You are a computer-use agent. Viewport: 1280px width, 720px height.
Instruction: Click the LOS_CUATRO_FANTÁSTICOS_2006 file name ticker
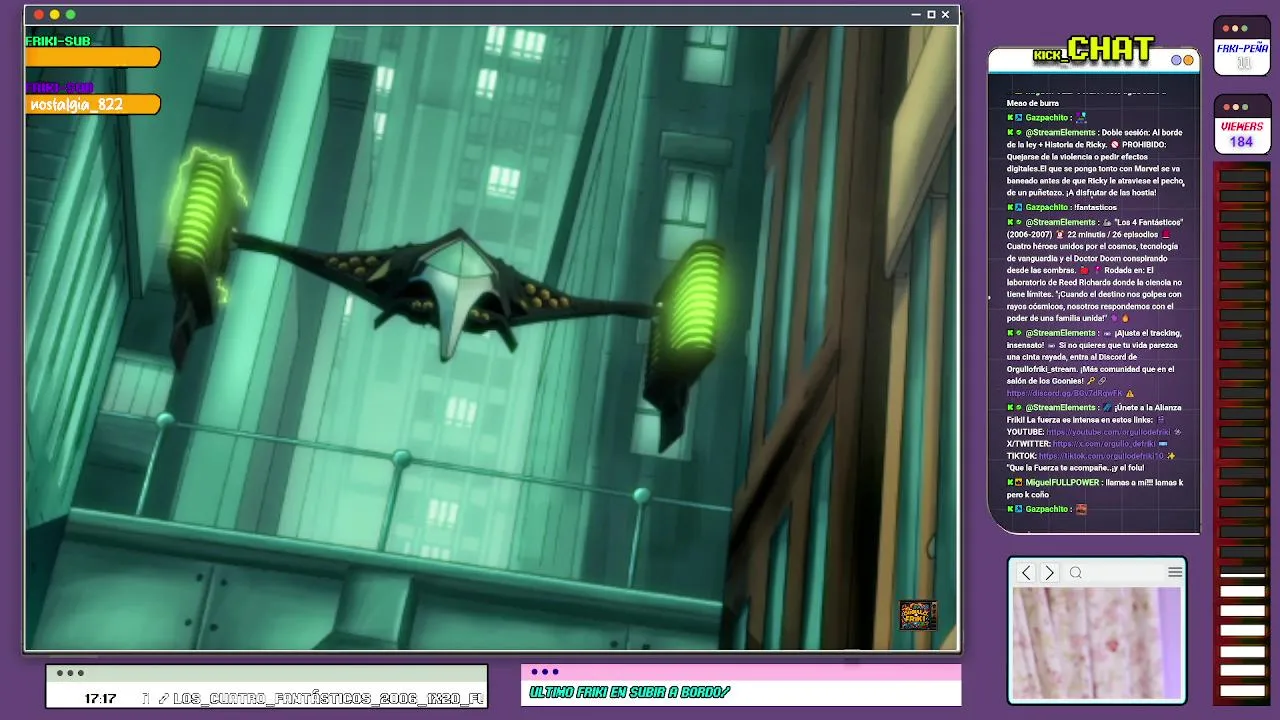(x=328, y=698)
